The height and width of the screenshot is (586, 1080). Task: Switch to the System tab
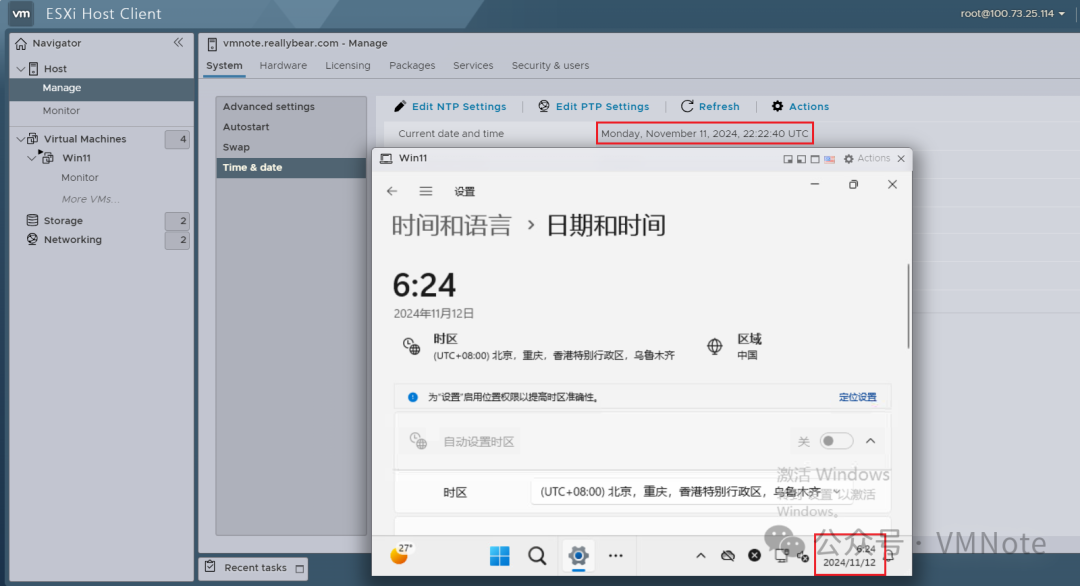pos(224,65)
